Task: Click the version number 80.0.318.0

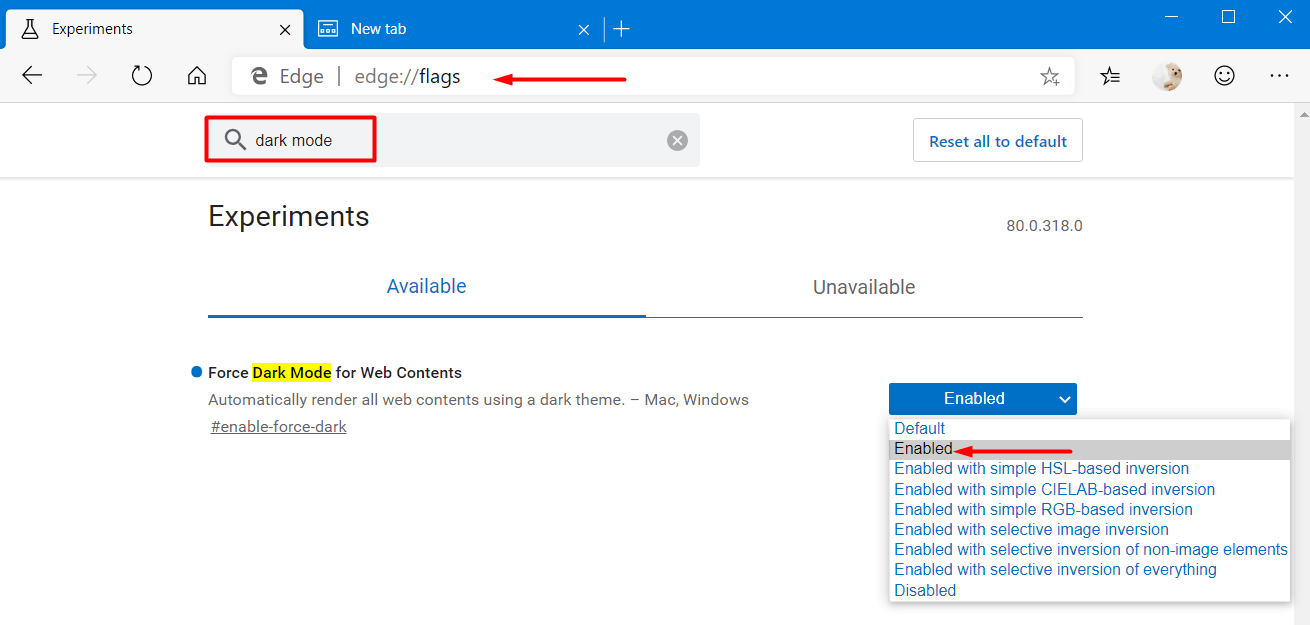Action: tap(1044, 226)
